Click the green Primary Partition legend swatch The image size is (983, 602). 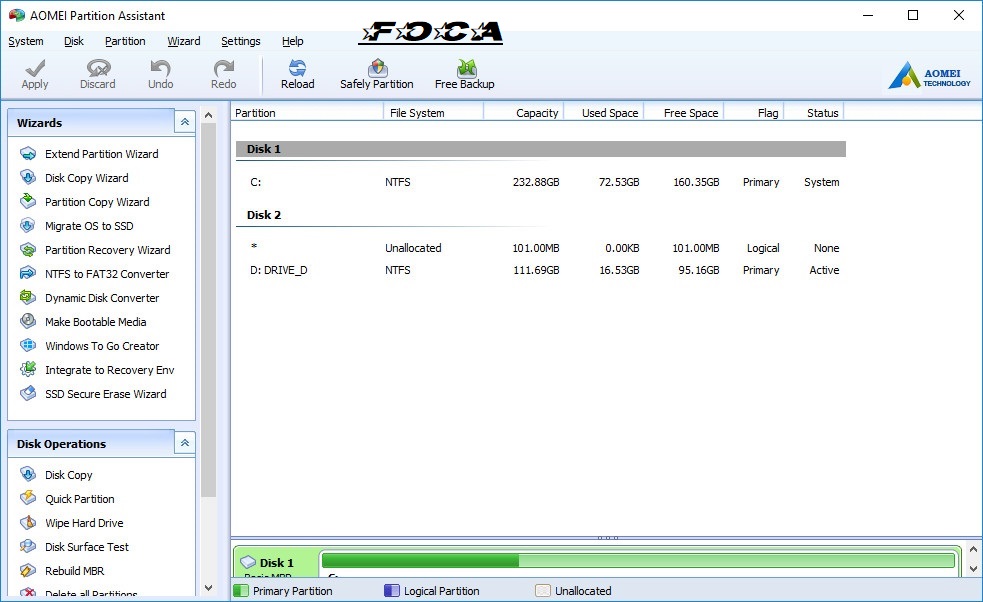(241, 591)
